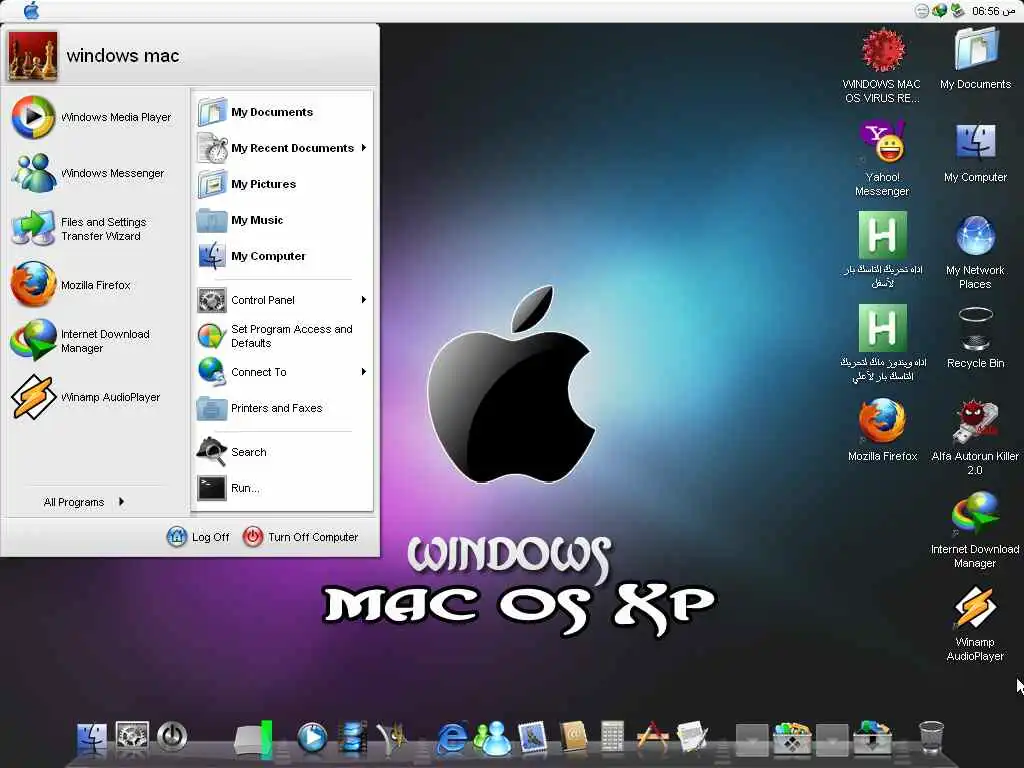The height and width of the screenshot is (768, 1024).
Task: Open Mozilla Firefox desktop shortcut
Action: (882, 431)
